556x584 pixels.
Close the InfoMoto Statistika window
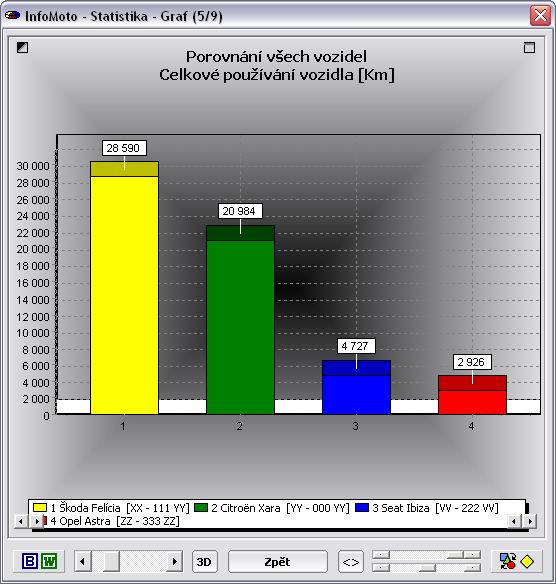point(540,16)
